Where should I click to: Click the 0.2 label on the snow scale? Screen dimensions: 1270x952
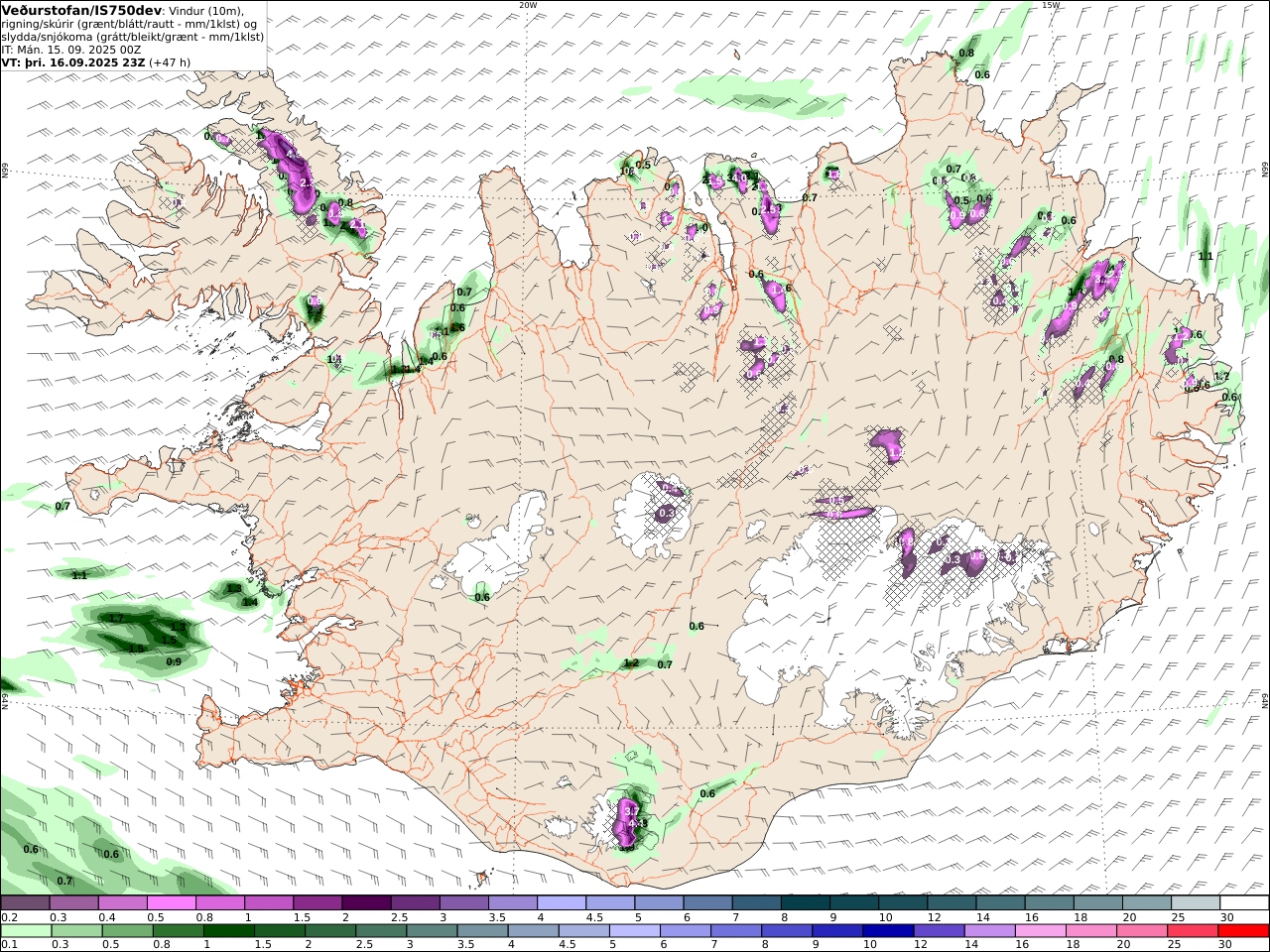(x=8, y=917)
